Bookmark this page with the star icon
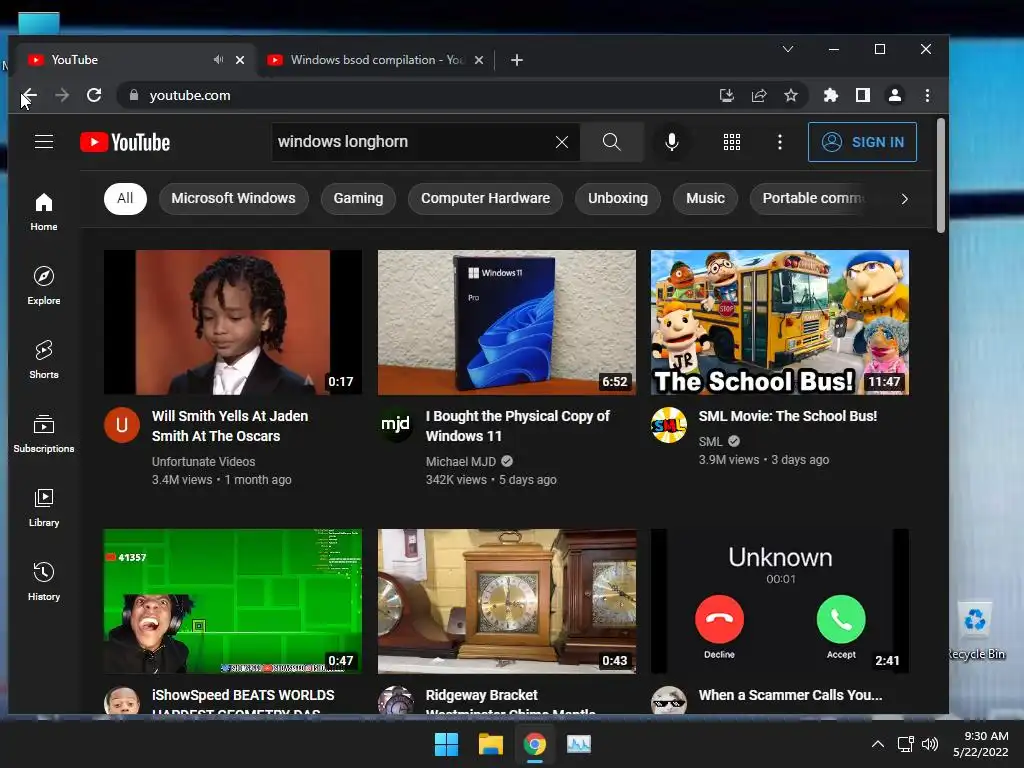The height and width of the screenshot is (768, 1024). 791,95
